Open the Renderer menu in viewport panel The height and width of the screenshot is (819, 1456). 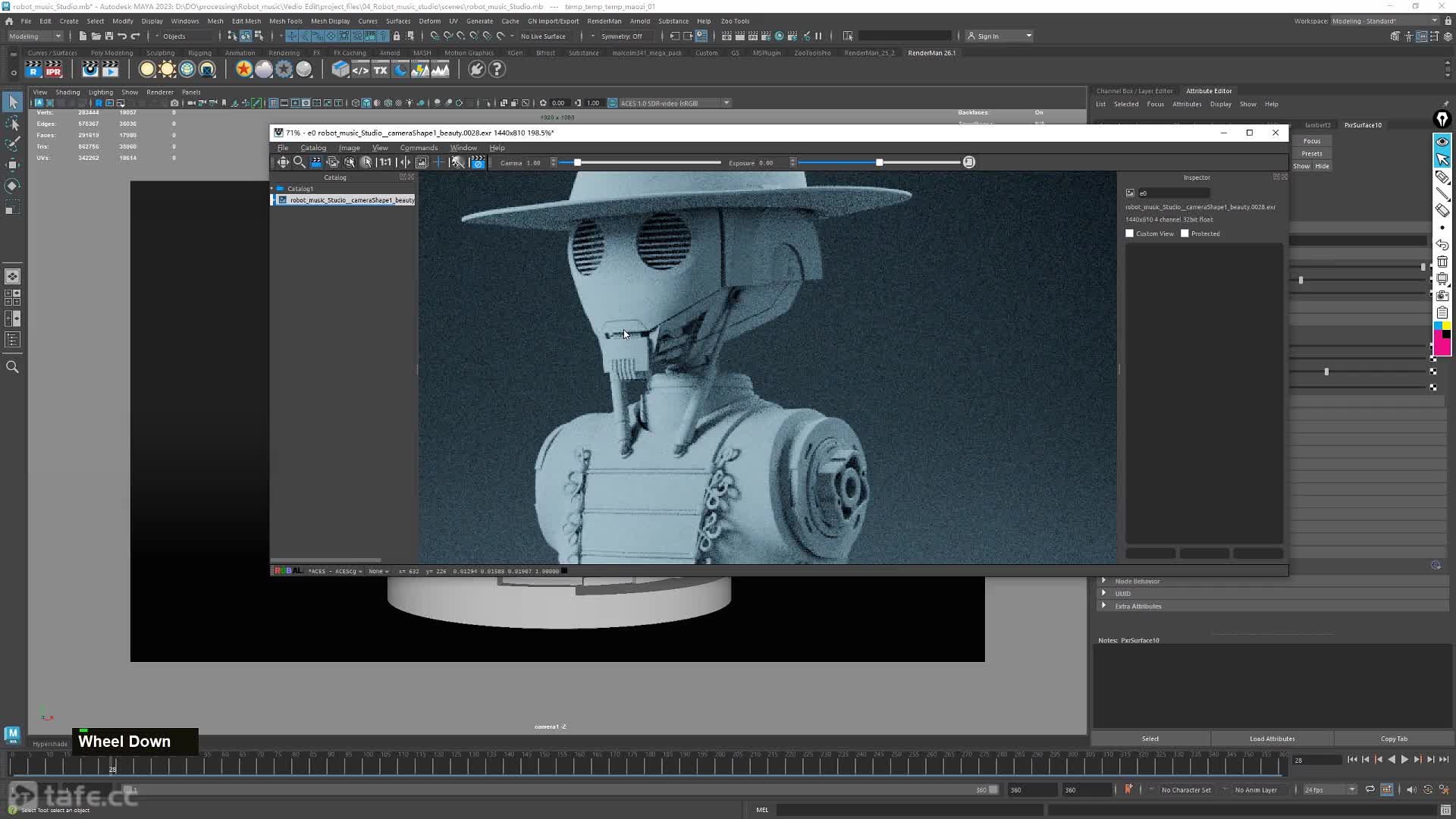tap(160, 93)
